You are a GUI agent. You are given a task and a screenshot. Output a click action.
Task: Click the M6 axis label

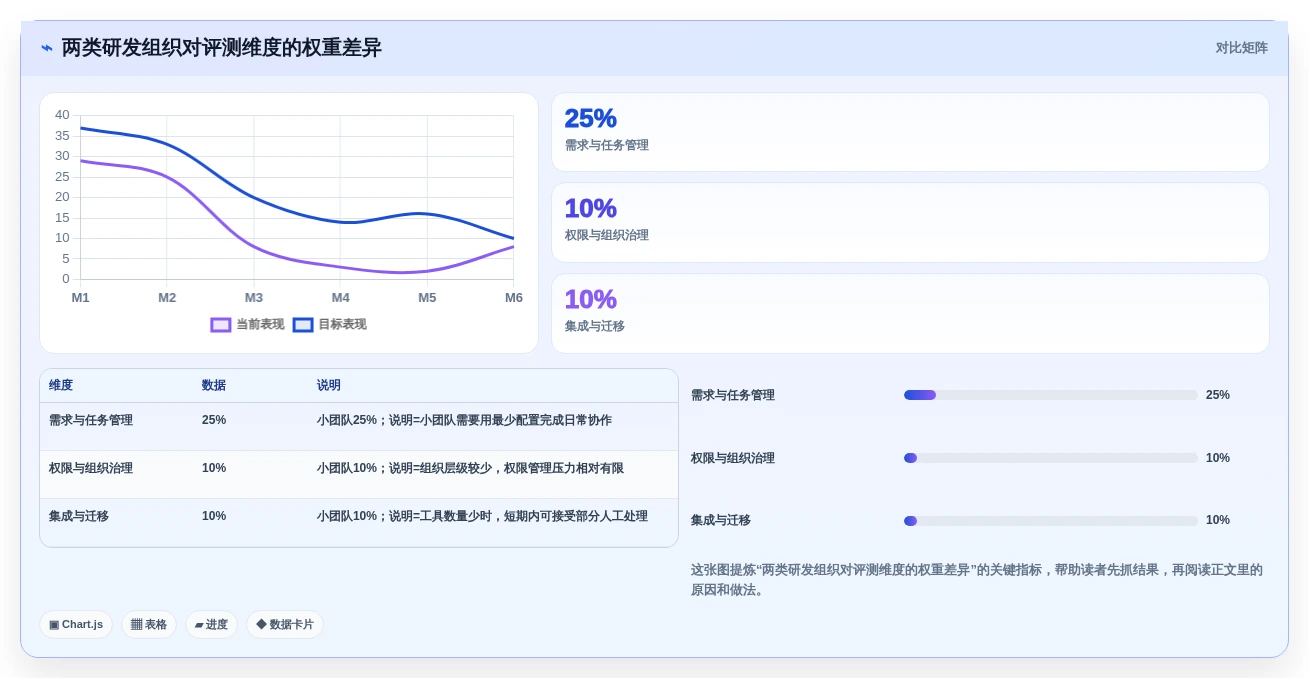(514, 298)
